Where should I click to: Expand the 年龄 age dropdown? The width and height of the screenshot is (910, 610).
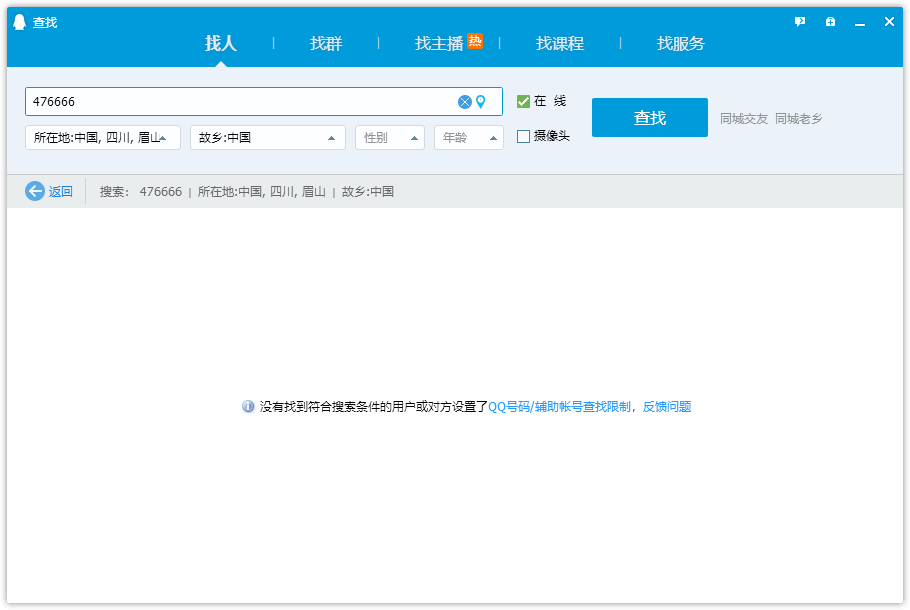click(x=468, y=137)
